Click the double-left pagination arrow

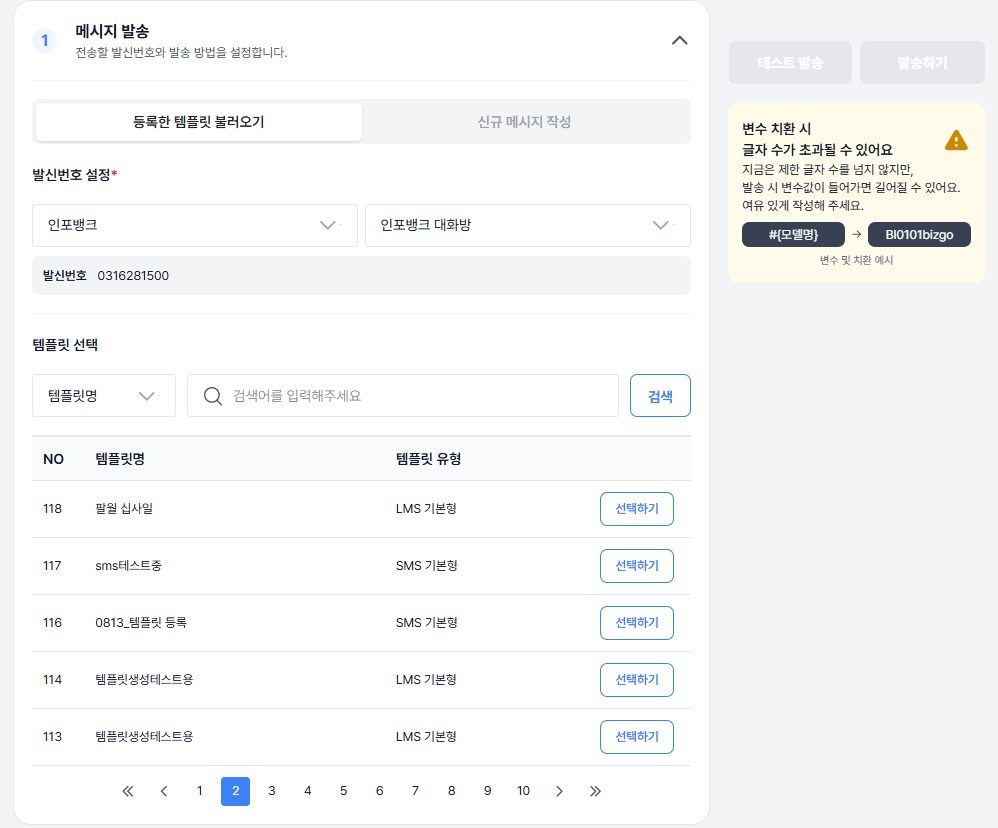click(x=127, y=791)
